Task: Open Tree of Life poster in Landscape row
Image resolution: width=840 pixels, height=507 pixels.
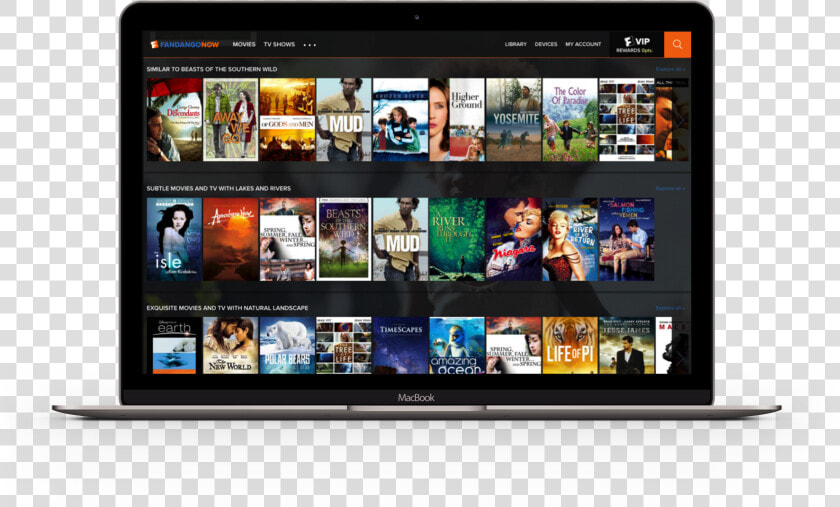Action: tap(343, 345)
